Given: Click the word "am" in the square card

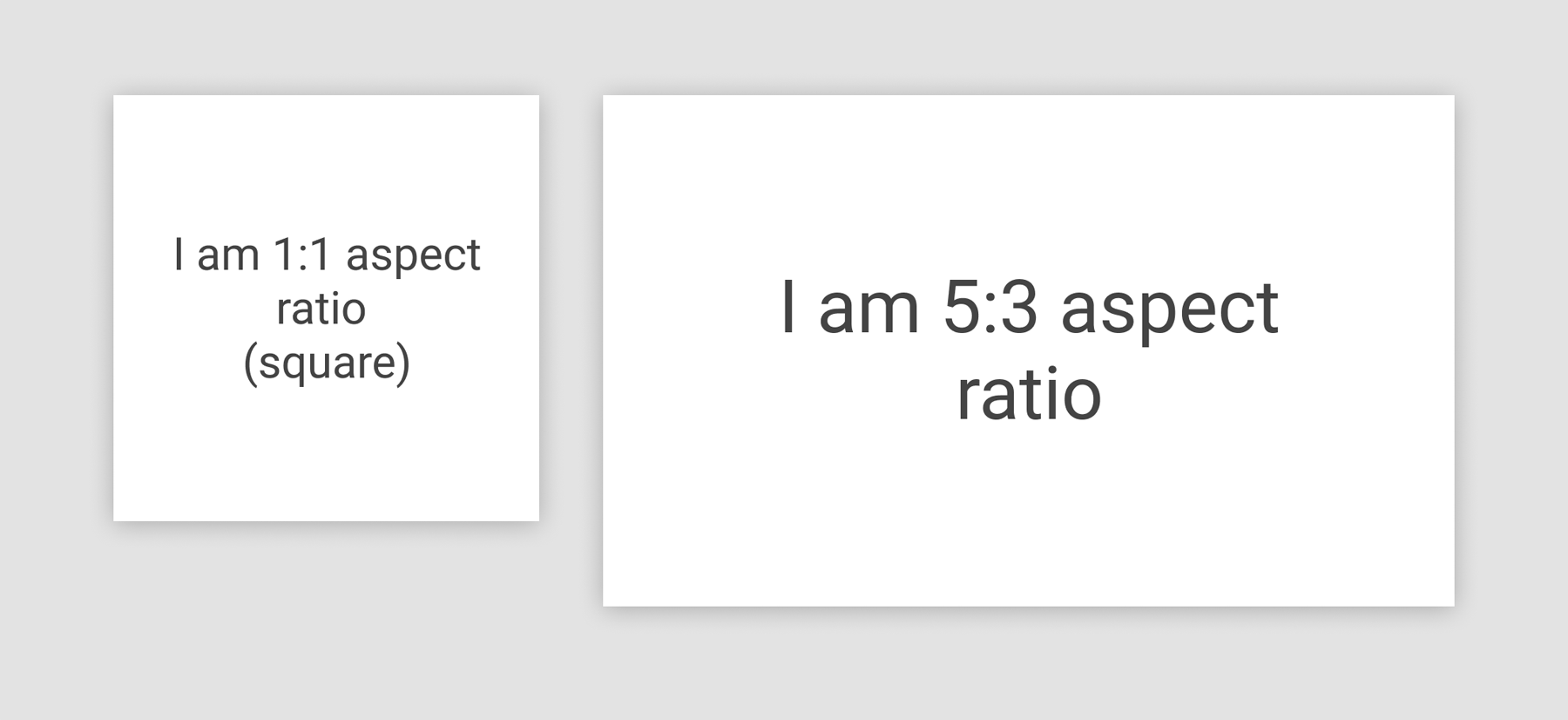Looking at the screenshot, I should point(228,257).
